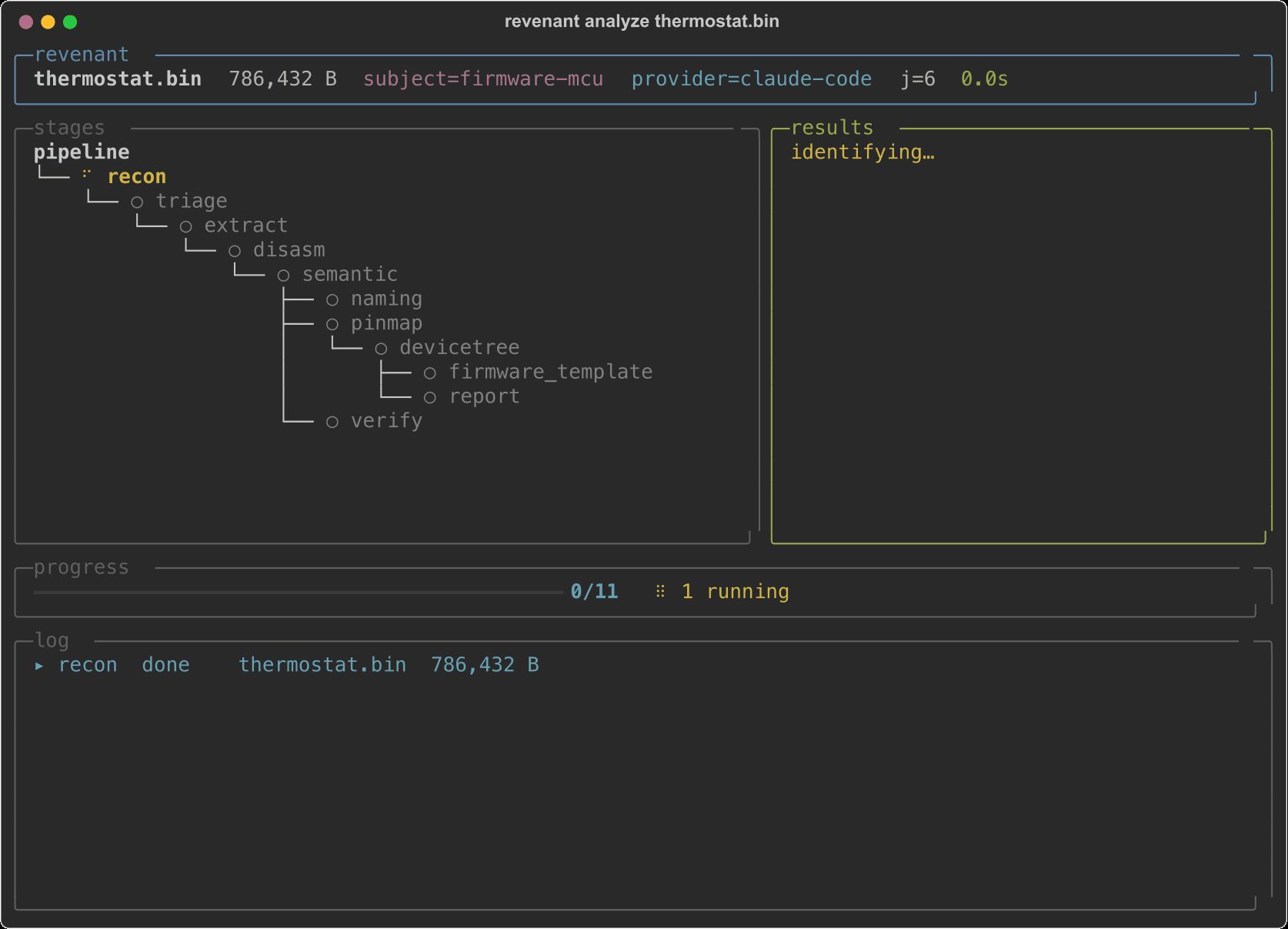Click the pending circle icon beside triage

coord(137,202)
